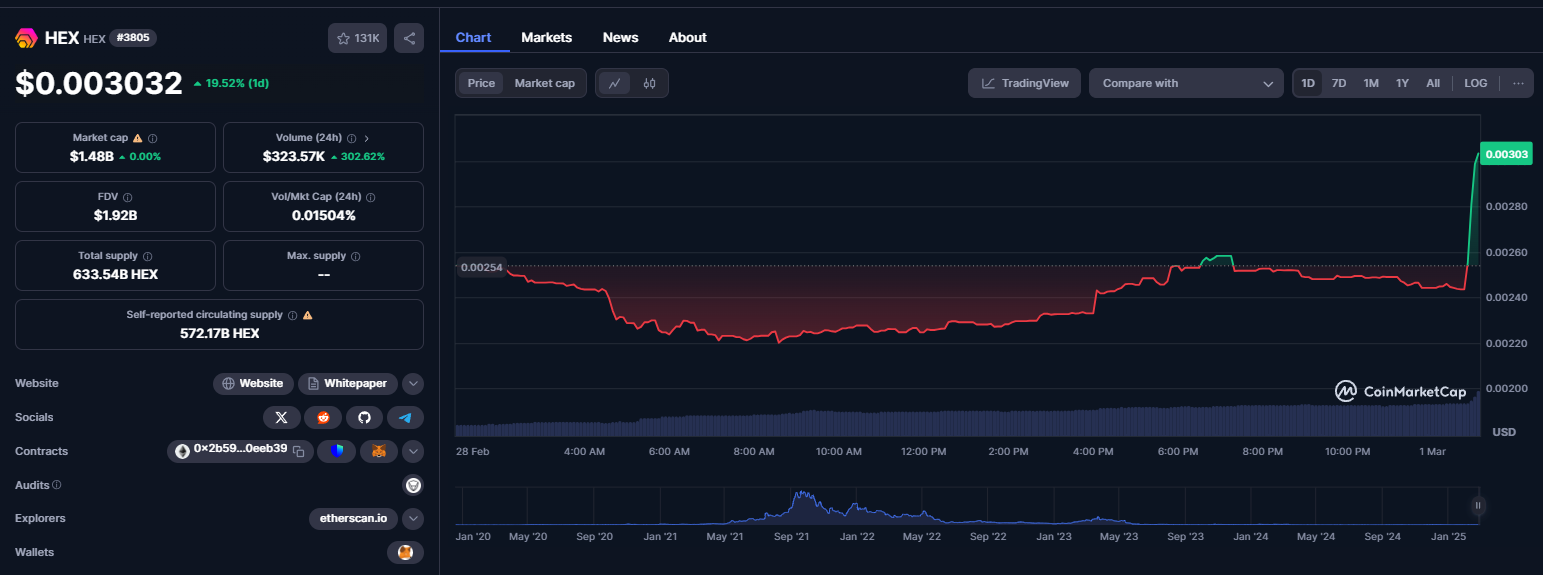Open the Whitepaper link
Viewport: 1543px width, 575px height.
click(348, 383)
